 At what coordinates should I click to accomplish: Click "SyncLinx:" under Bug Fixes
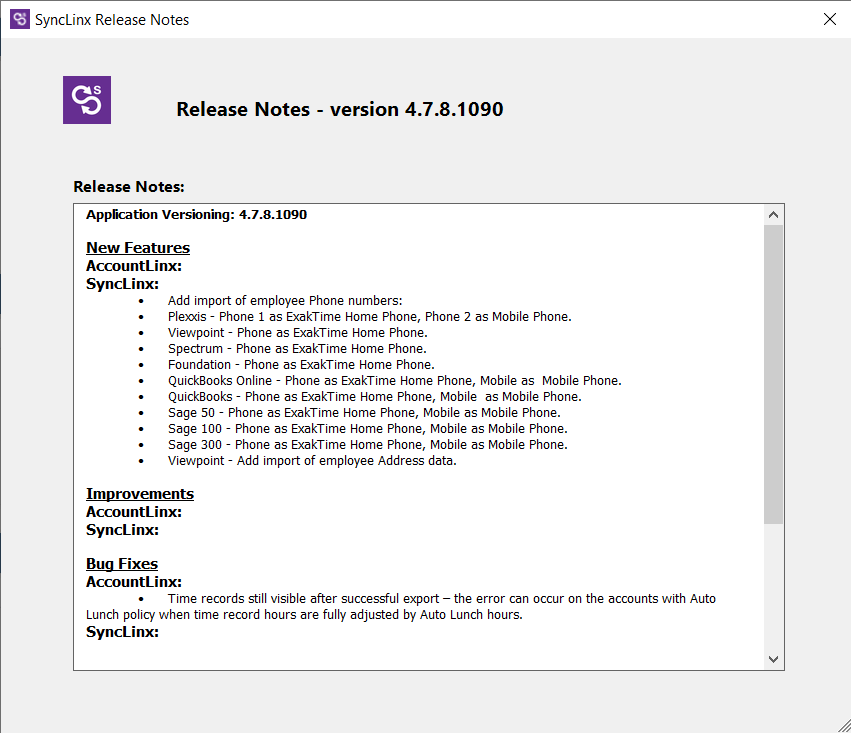coord(122,632)
